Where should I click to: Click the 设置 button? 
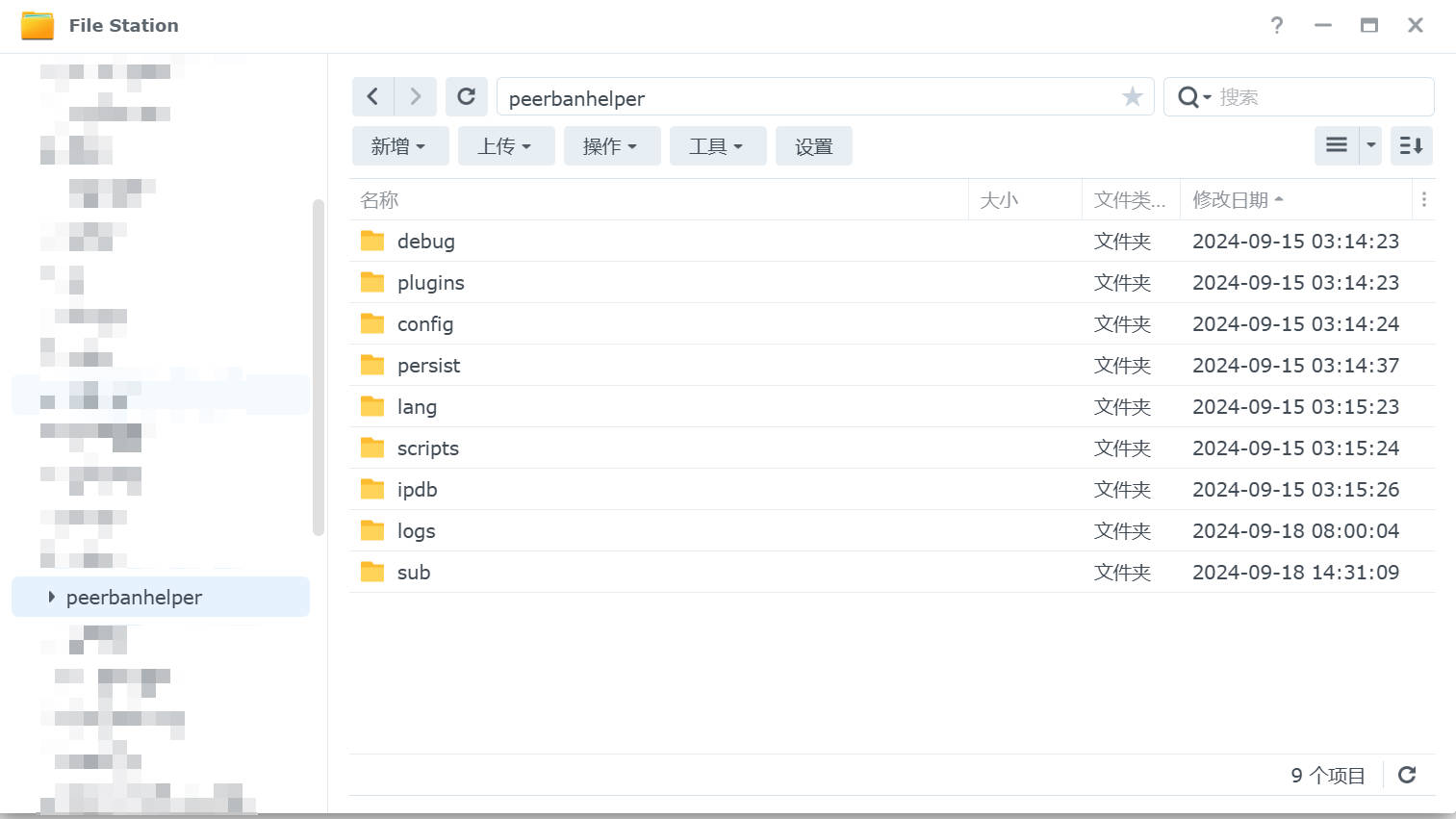click(813, 146)
